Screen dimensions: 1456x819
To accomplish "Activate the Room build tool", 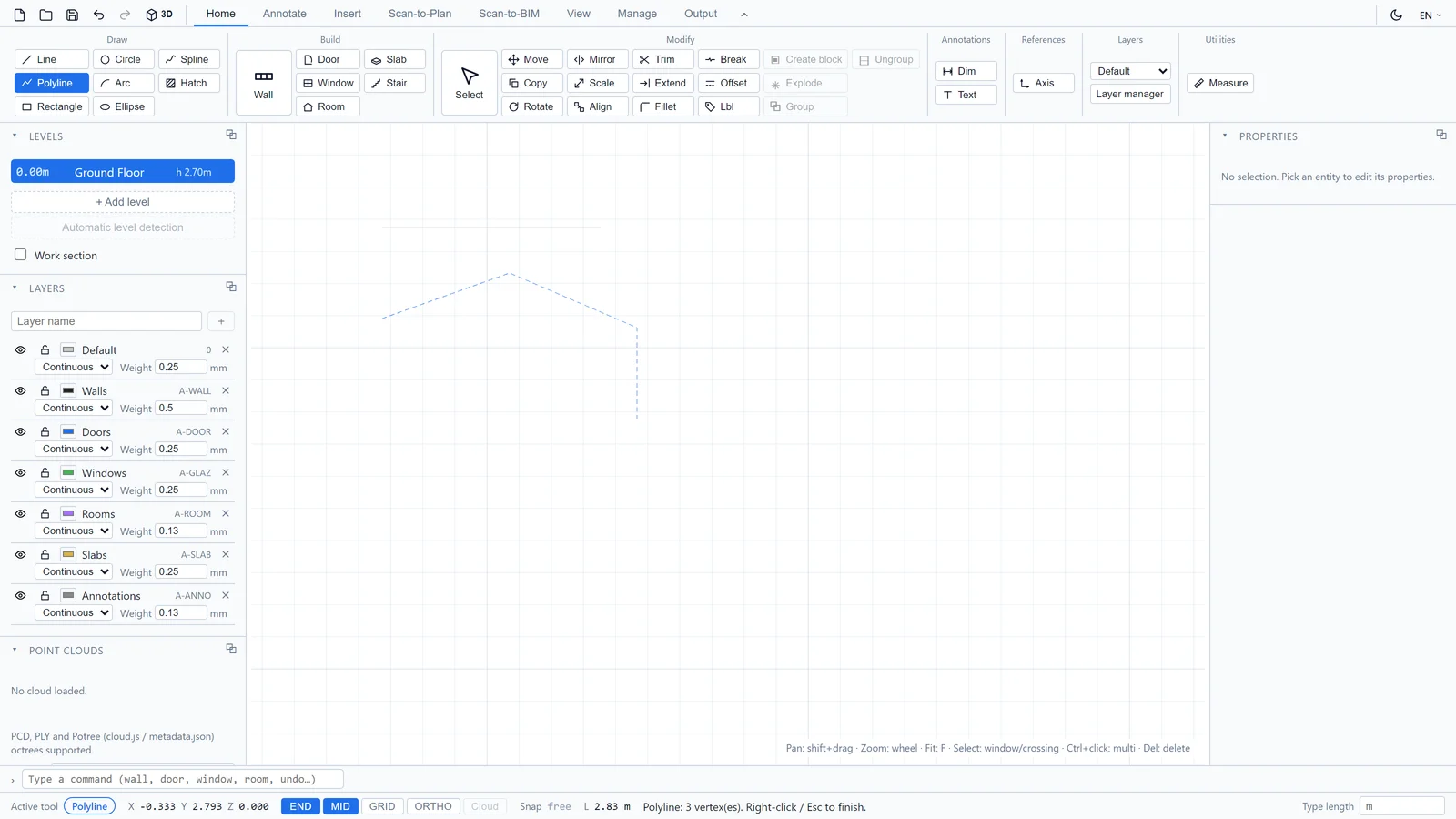I will coord(328,106).
